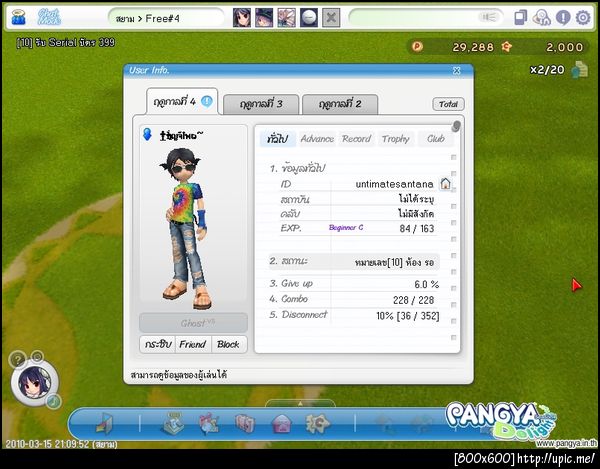
Task: Click the Disconnect value 10% [36 / 352]
Action: tap(408, 316)
